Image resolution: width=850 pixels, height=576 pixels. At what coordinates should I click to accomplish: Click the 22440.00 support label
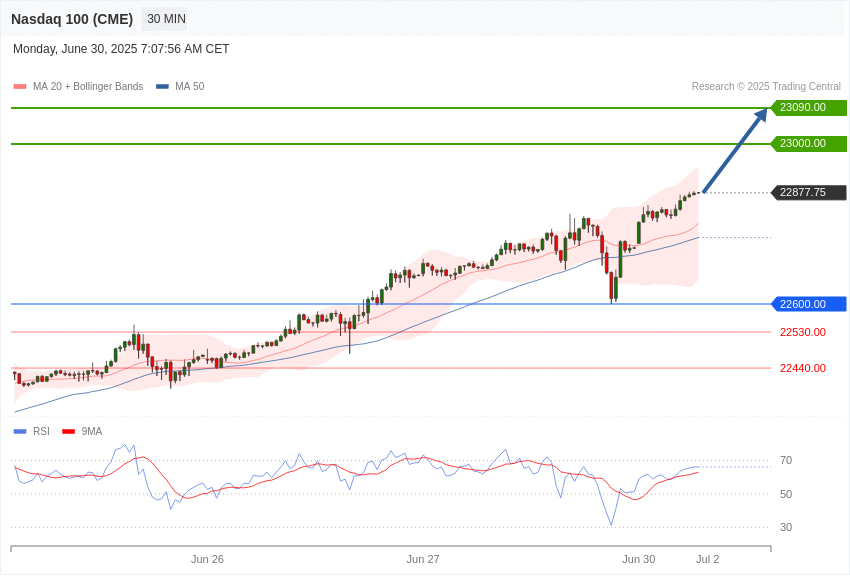[803, 368]
